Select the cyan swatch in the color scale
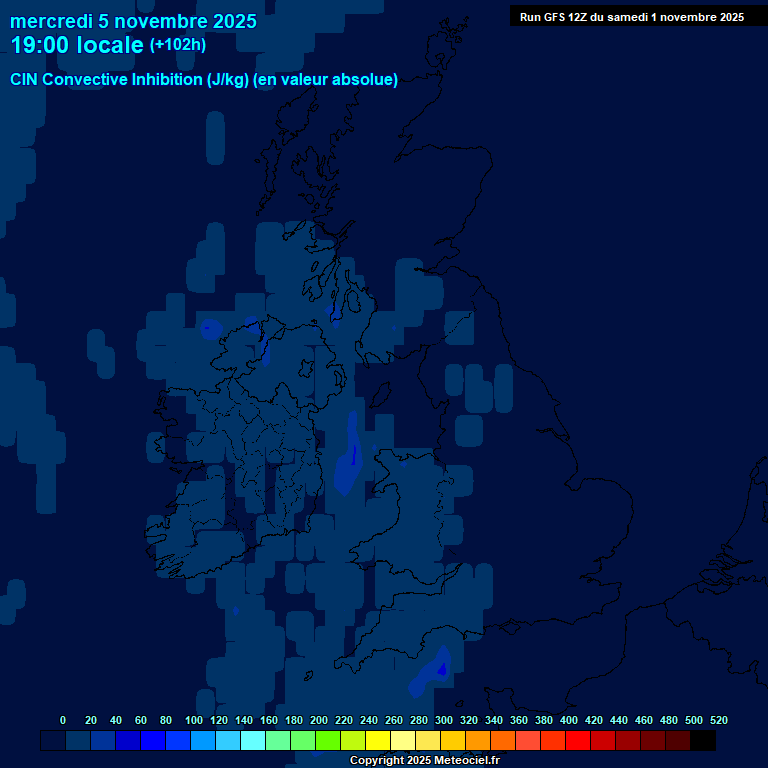This screenshot has width=768, height=768. pyautogui.click(x=253, y=740)
